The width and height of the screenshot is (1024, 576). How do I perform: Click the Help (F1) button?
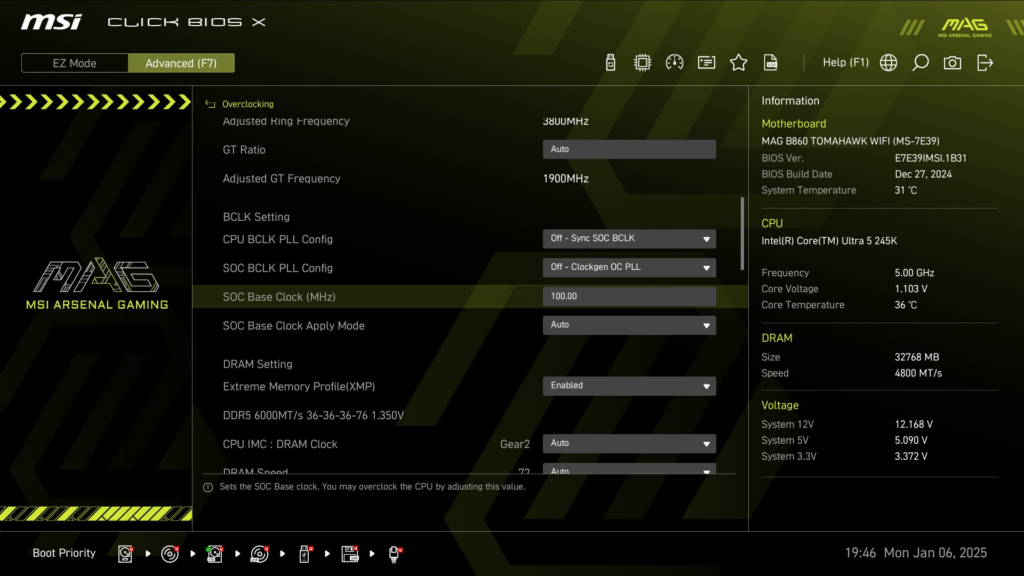845,61
